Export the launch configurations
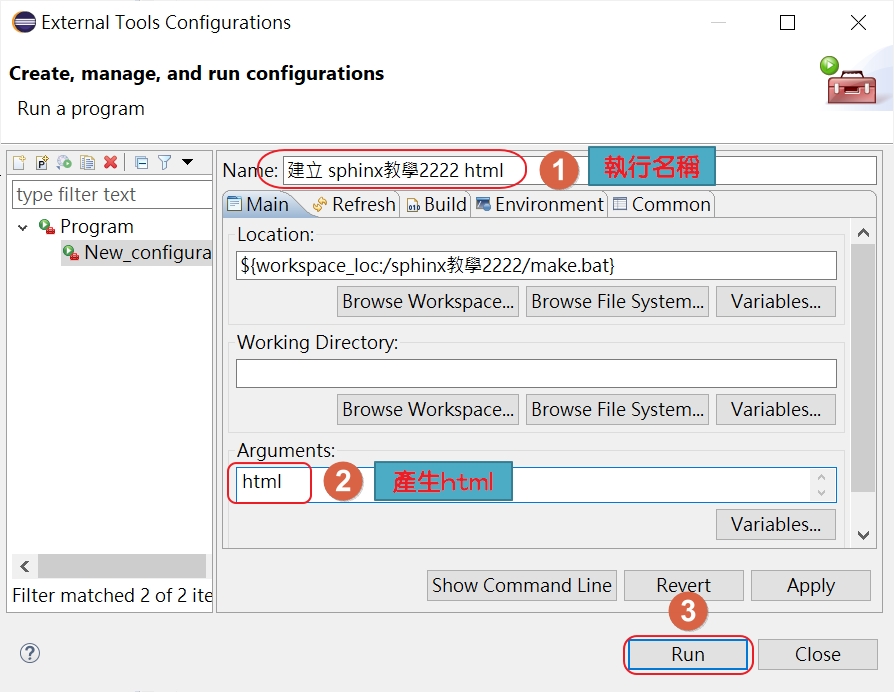Viewport: 894px width, 692px height. point(64,162)
